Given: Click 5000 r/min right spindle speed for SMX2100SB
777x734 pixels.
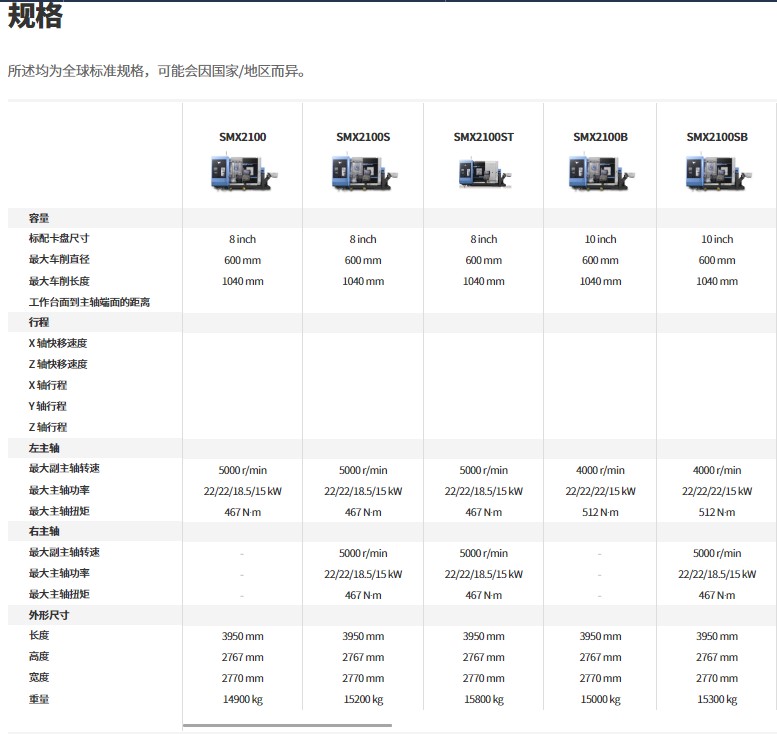Looking at the screenshot, I should [x=717, y=553].
